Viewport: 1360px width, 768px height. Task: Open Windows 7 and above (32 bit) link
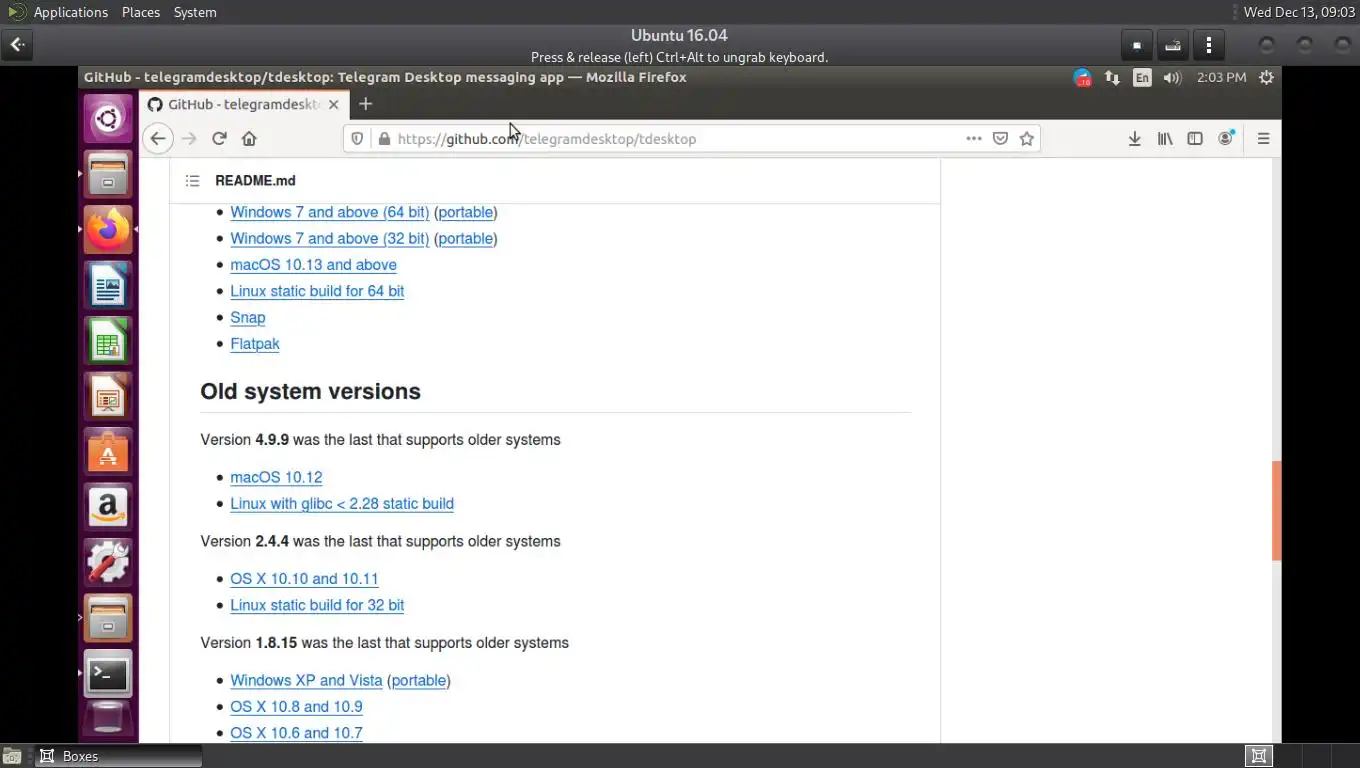tap(329, 238)
